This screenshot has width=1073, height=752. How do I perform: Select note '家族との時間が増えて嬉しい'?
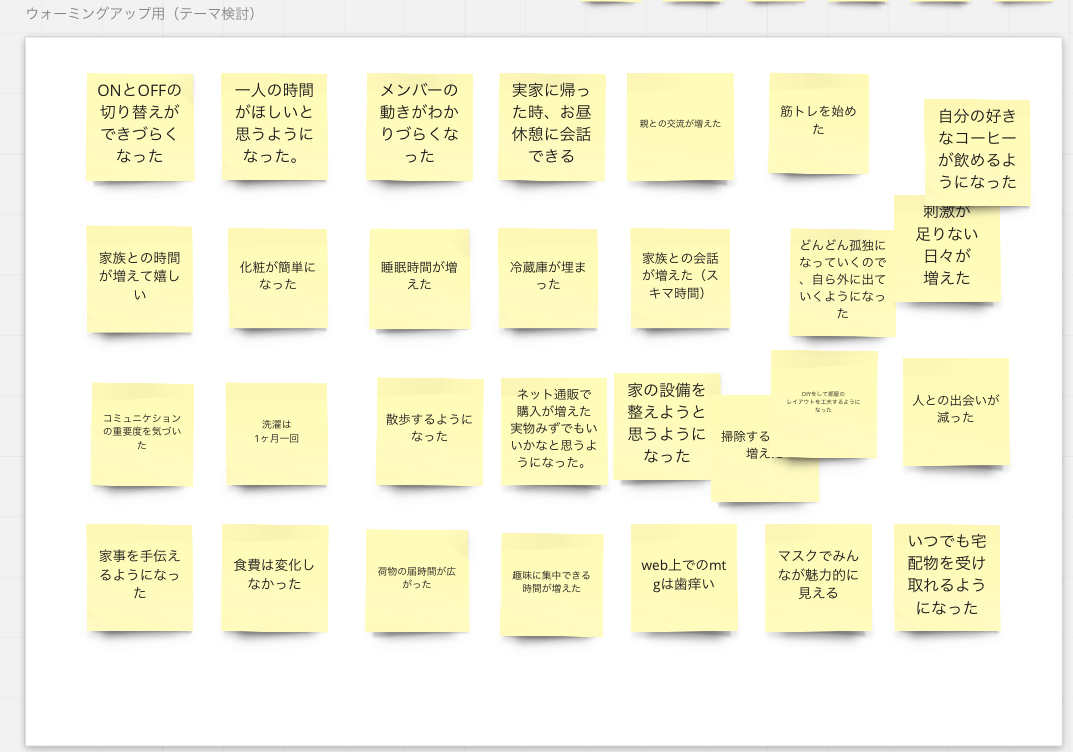point(140,279)
